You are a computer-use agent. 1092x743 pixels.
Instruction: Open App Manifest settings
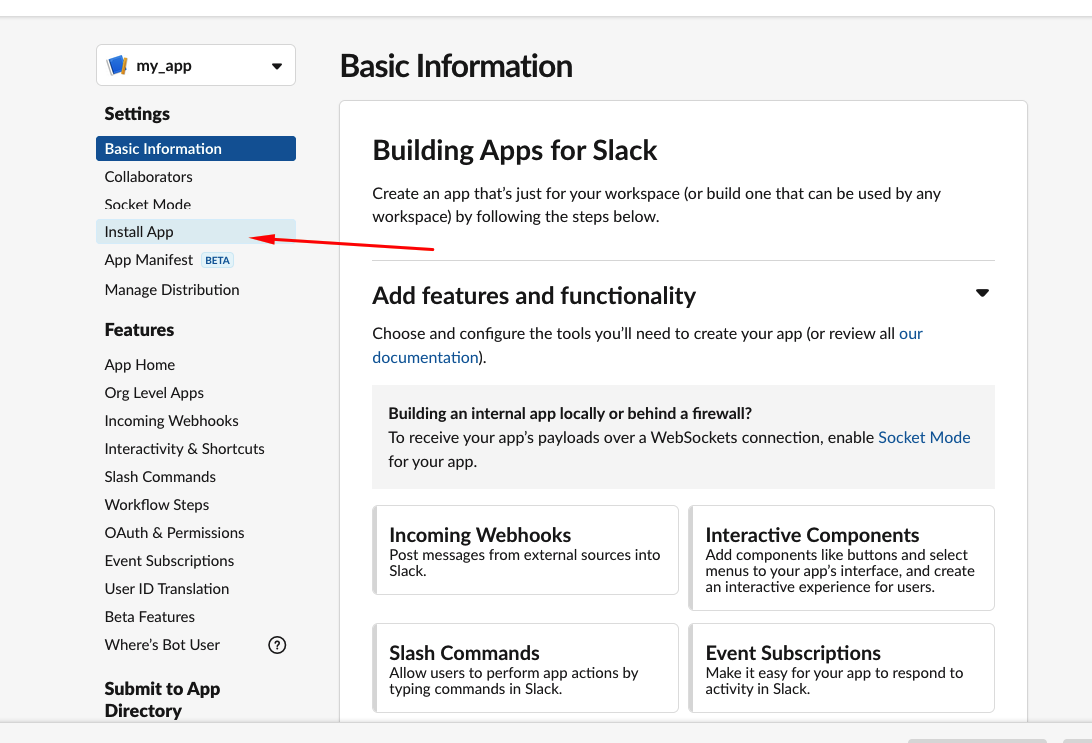148,260
